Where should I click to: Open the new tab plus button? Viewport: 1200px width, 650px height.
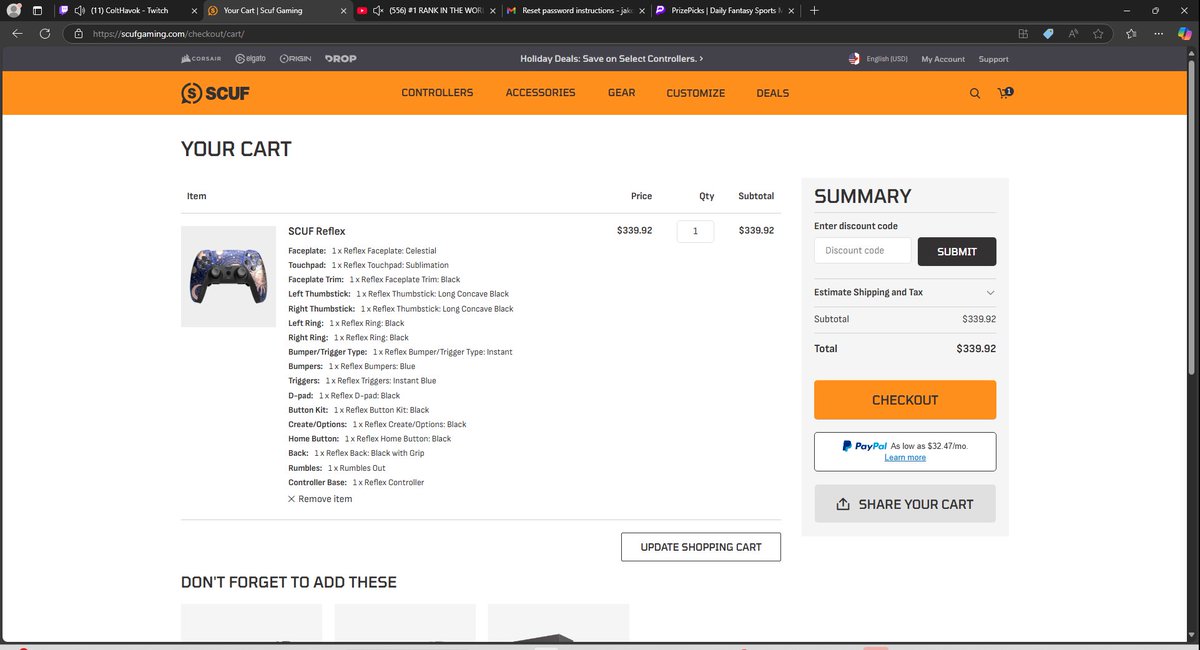[x=814, y=10]
